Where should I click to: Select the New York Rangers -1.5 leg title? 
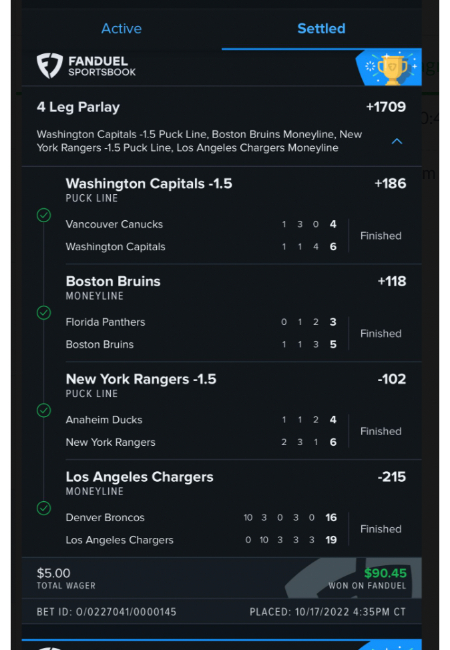click(141, 379)
